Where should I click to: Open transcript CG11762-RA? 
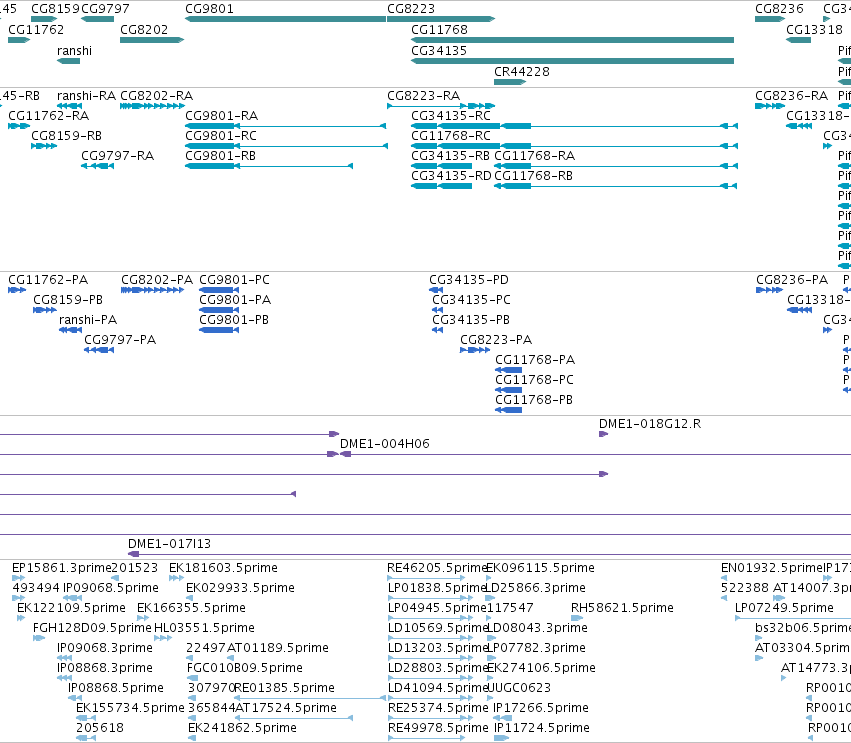(49, 116)
